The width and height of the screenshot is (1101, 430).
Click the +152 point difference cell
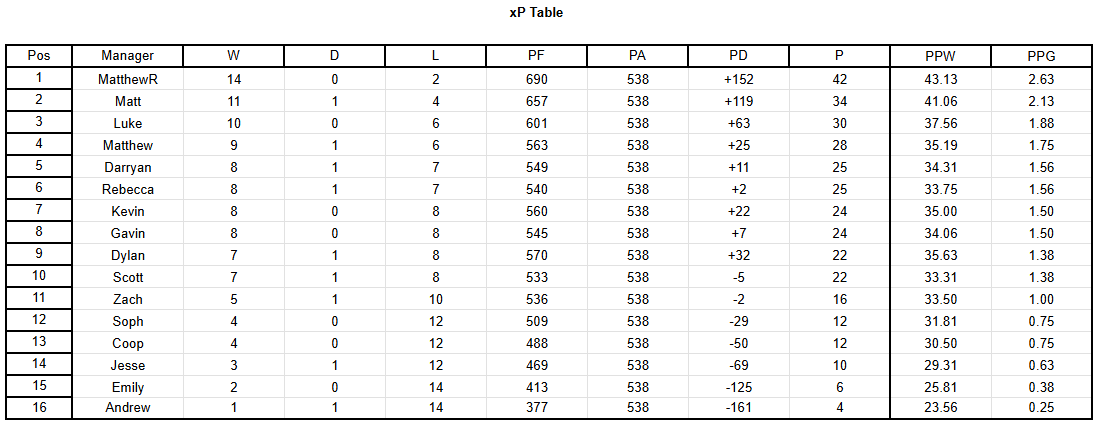(739, 79)
